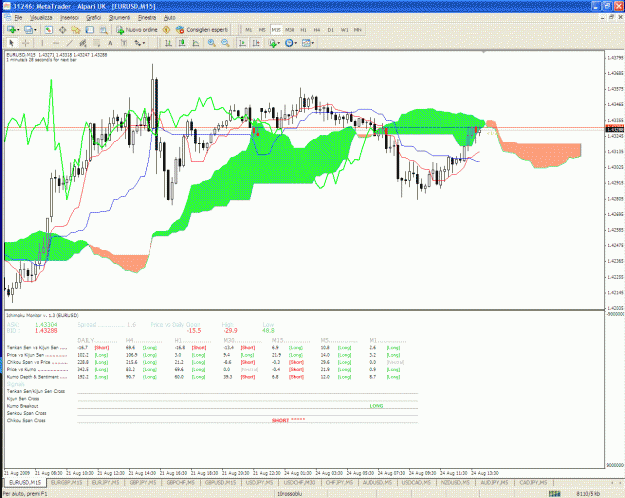
Task: Open the File menu
Action: pos(18,18)
